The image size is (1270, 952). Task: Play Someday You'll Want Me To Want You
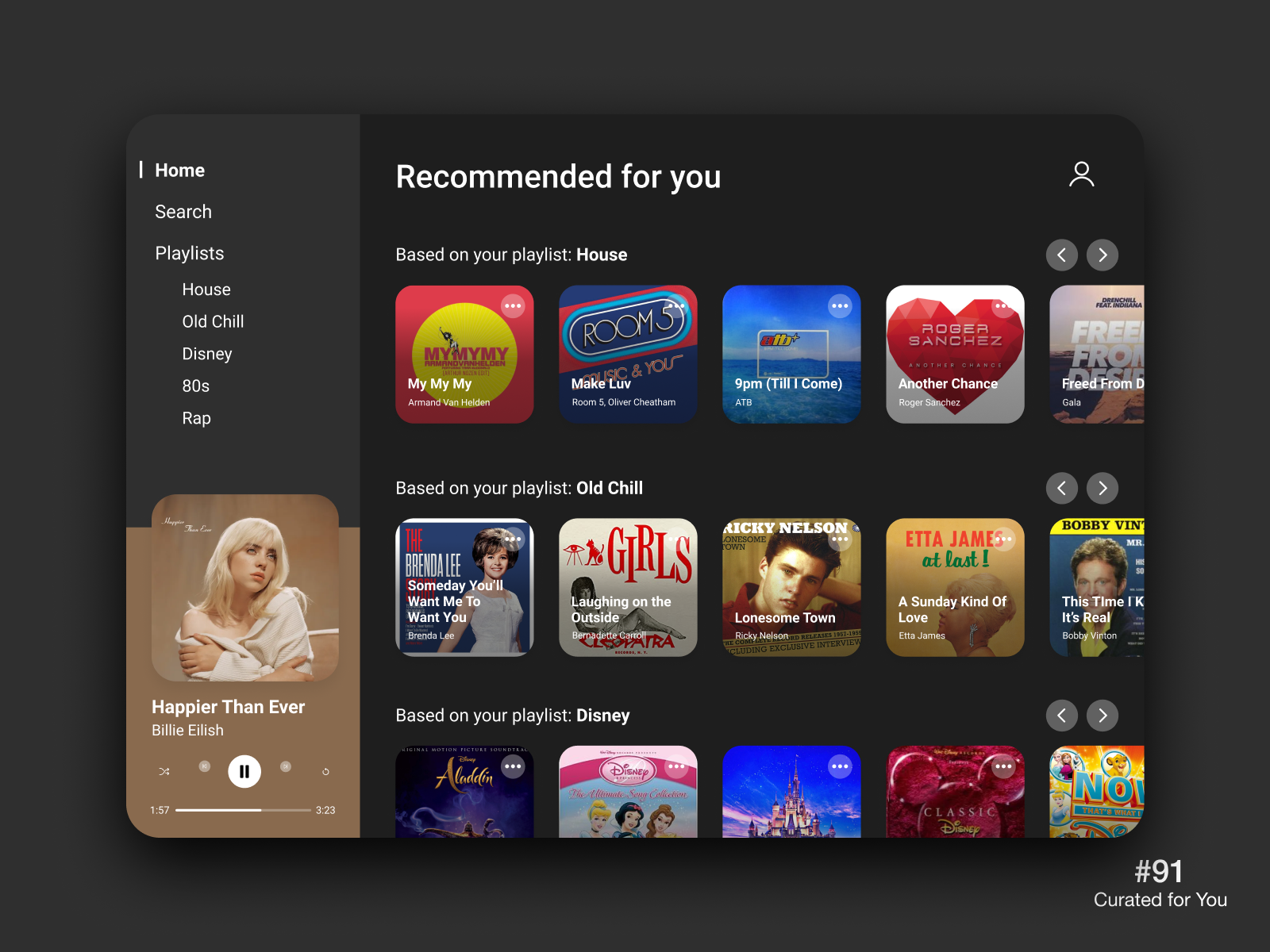[x=464, y=588]
